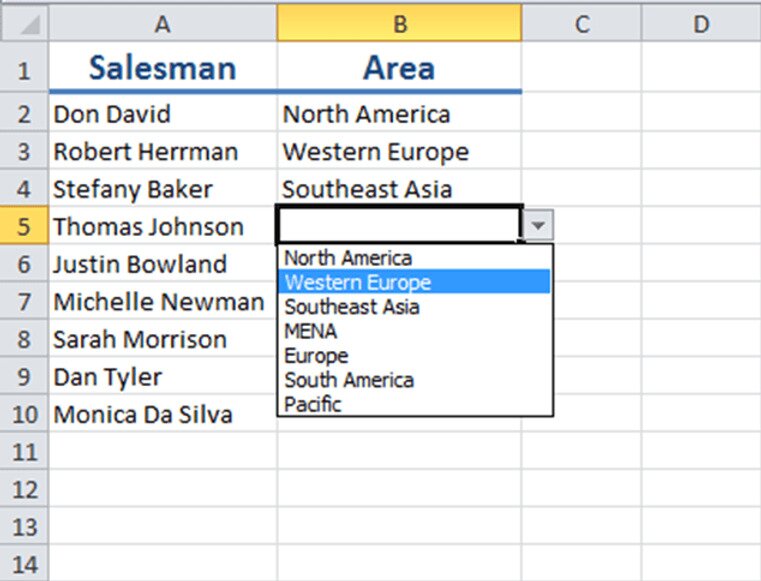Select column D header
Image resolution: width=761 pixels, height=581 pixels.
coord(701,24)
